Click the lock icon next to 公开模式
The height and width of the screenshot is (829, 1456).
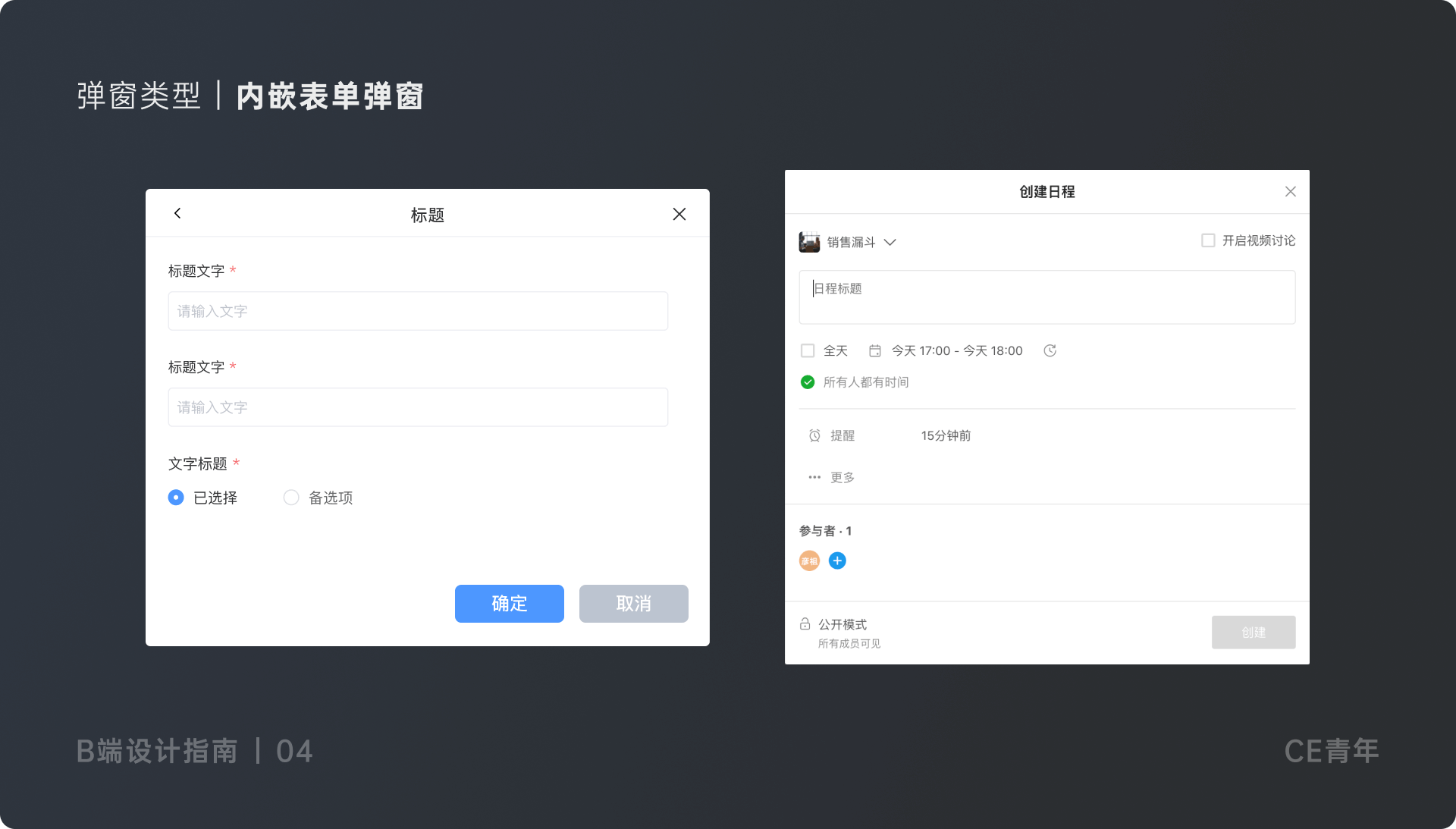(805, 623)
